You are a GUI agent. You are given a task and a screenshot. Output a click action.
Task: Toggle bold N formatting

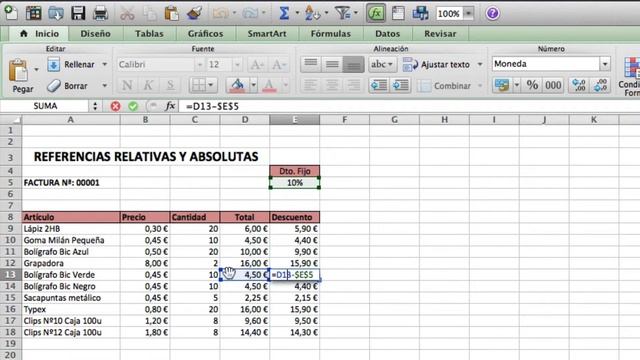click(127, 85)
